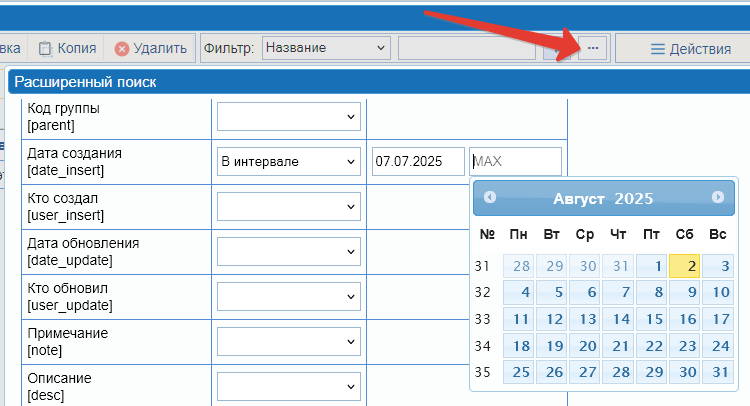Select August 21 in the calendar
Viewport: 750px width, 406px height.
(618, 346)
